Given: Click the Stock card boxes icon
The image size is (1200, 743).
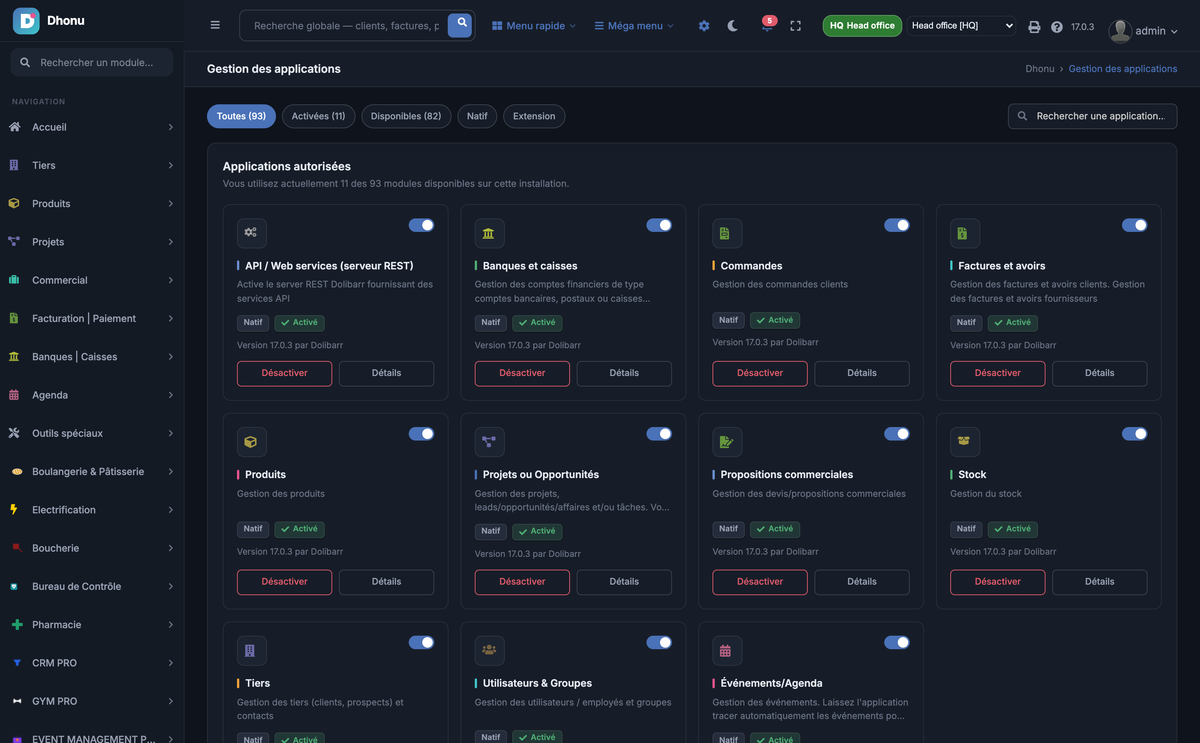Looking at the screenshot, I should point(965,441).
